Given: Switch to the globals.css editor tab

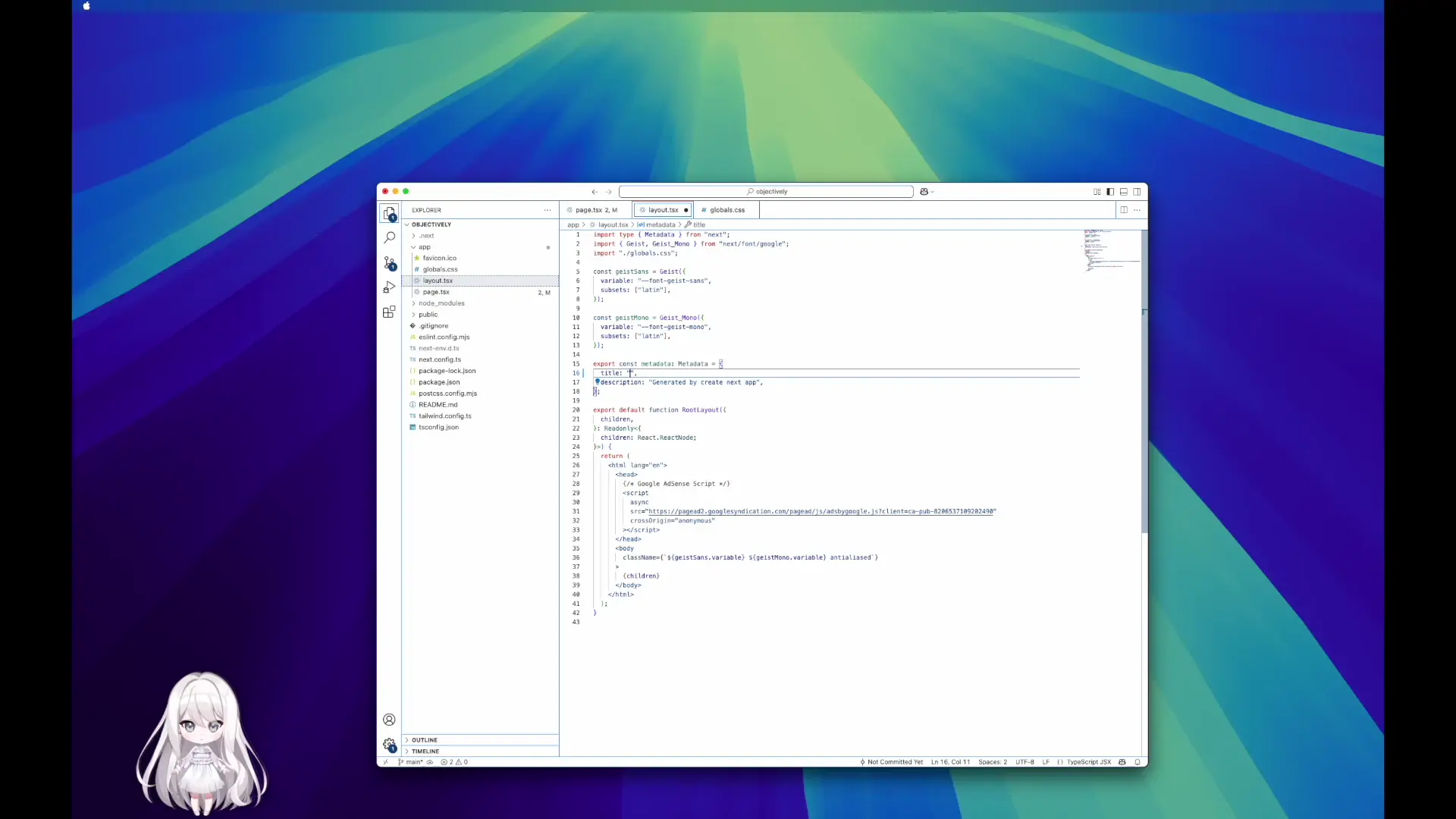Looking at the screenshot, I should coord(726,210).
